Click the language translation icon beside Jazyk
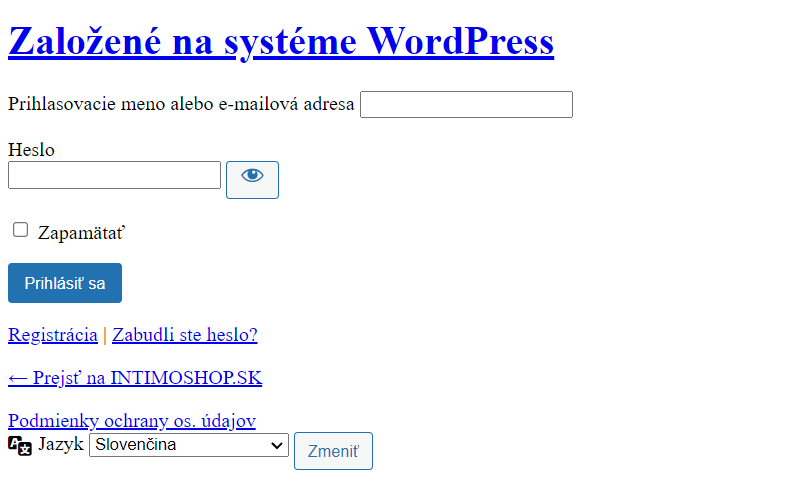The height and width of the screenshot is (493, 785). pos(20,445)
